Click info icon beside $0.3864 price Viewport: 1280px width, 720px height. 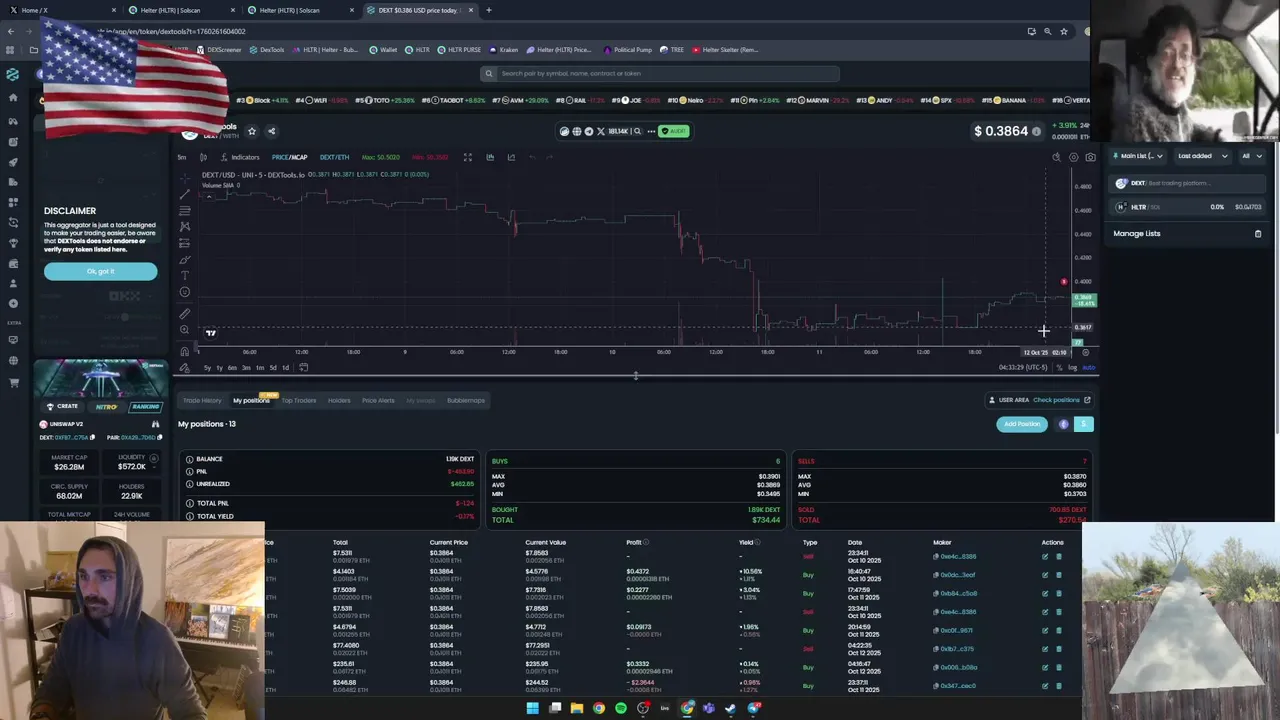click(1036, 132)
